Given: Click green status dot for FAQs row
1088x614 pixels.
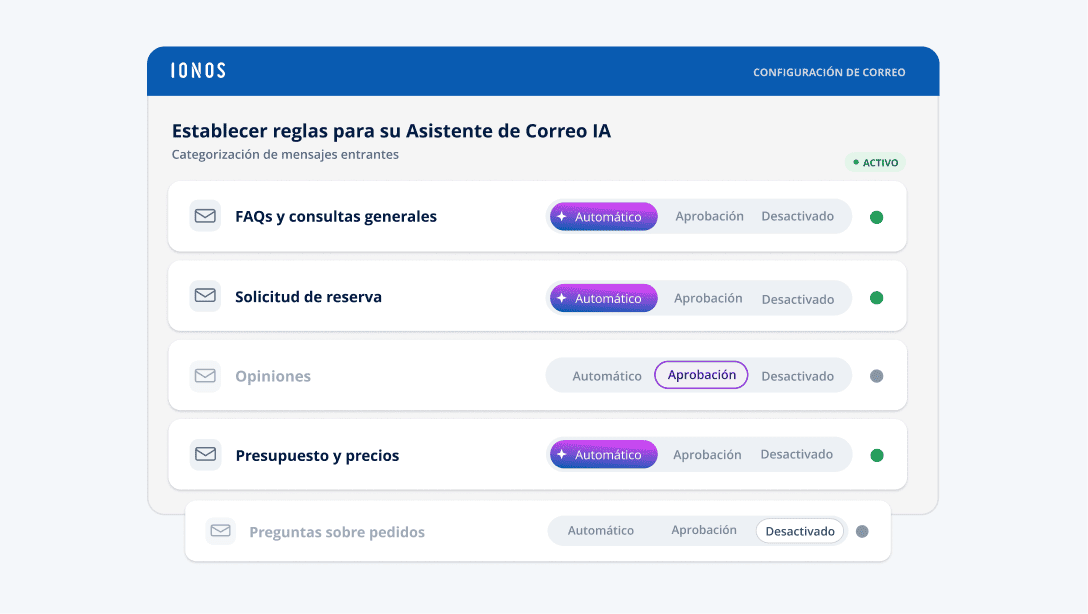Looking at the screenshot, I should point(876,217).
